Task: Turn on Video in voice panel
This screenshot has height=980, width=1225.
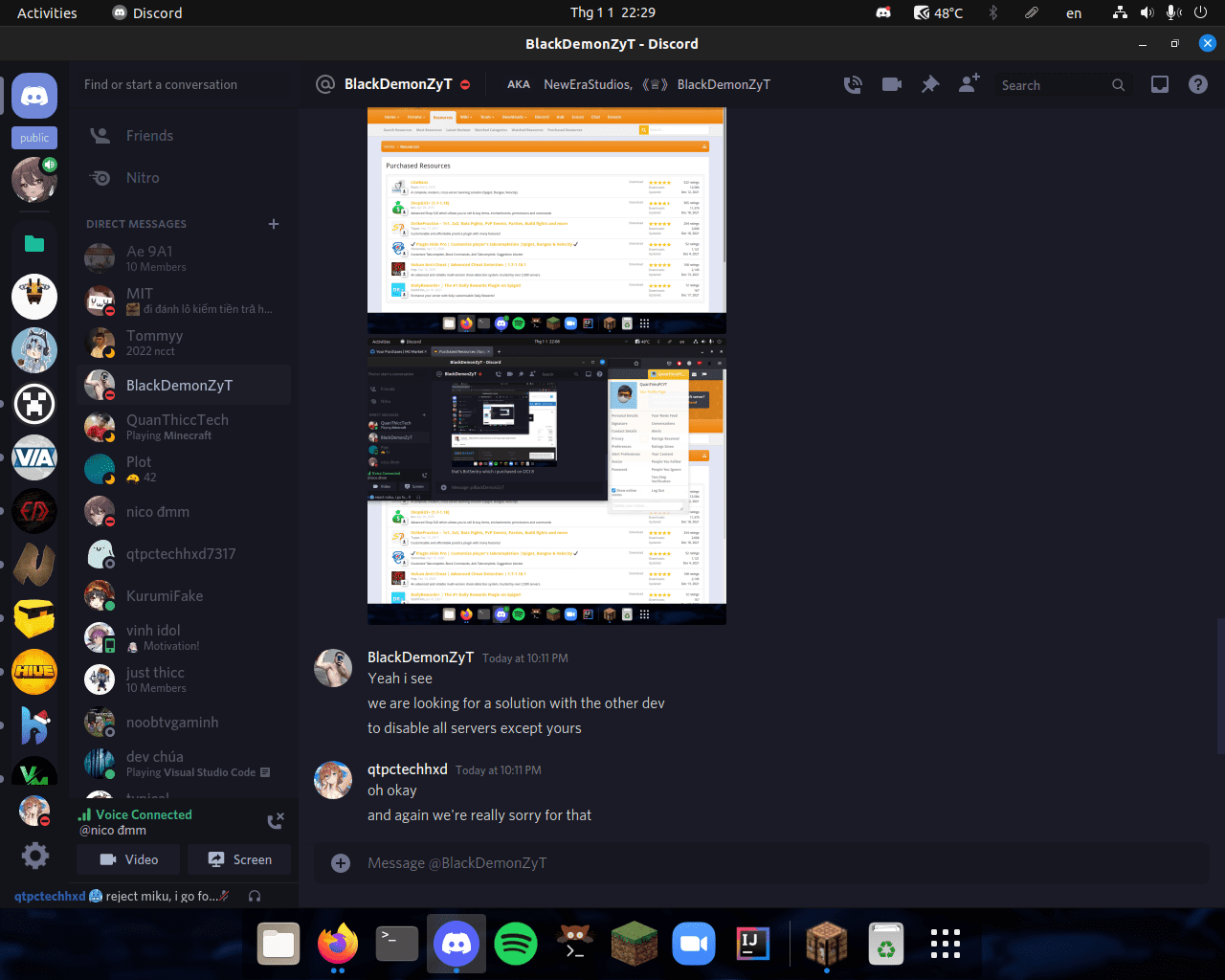Action: (128, 859)
